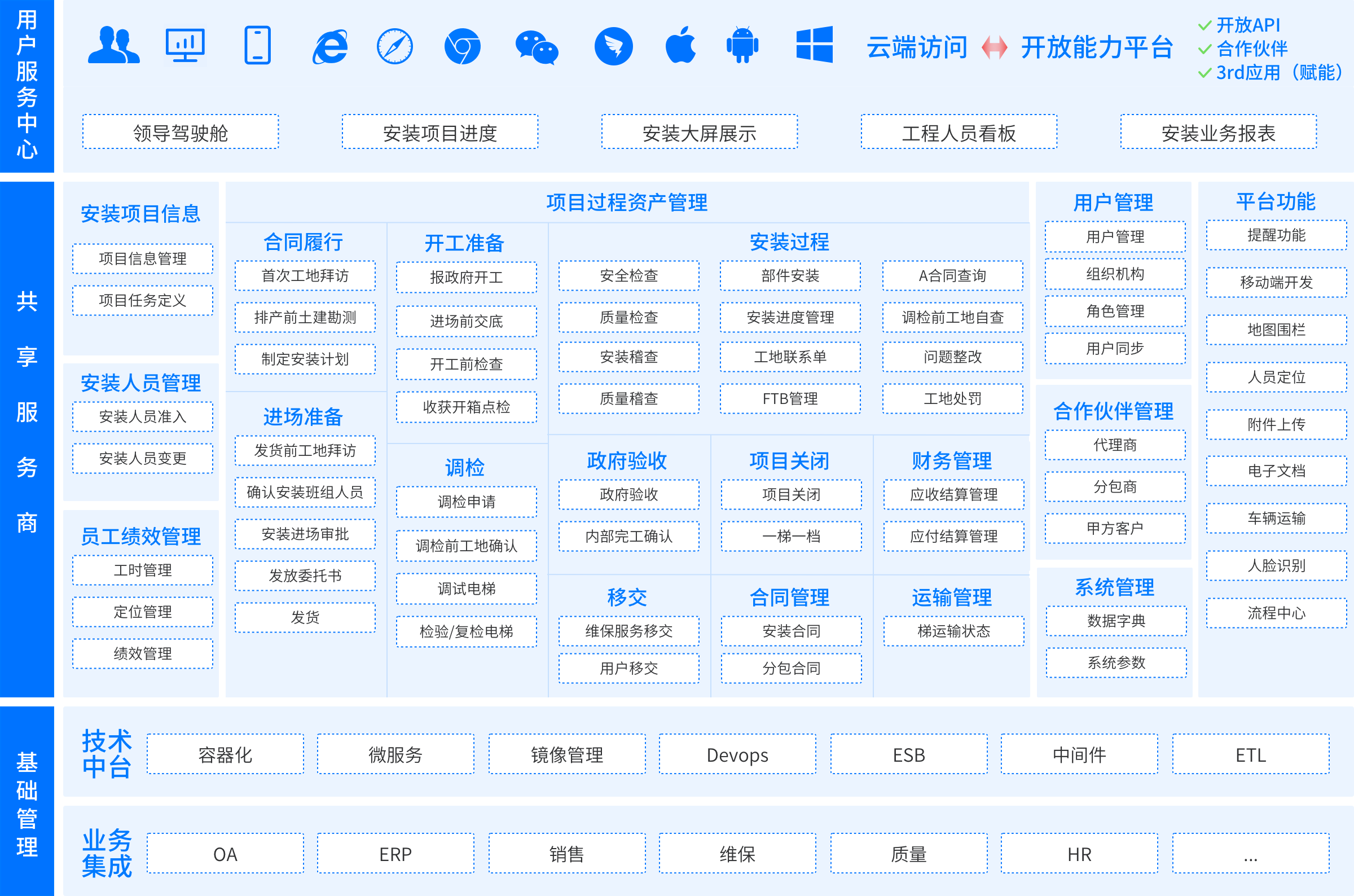Image resolution: width=1354 pixels, height=896 pixels.
Task: Click the 合作伙伴 checkmark item
Action: pos(1243,49)
